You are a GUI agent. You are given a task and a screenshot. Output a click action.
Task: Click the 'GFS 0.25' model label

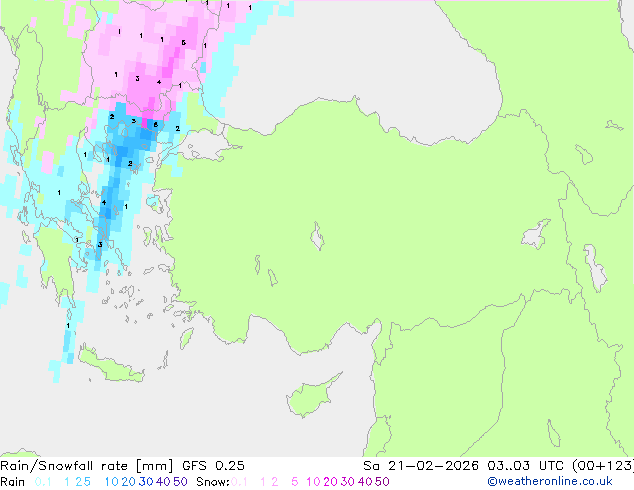click(x=213, y=466)
